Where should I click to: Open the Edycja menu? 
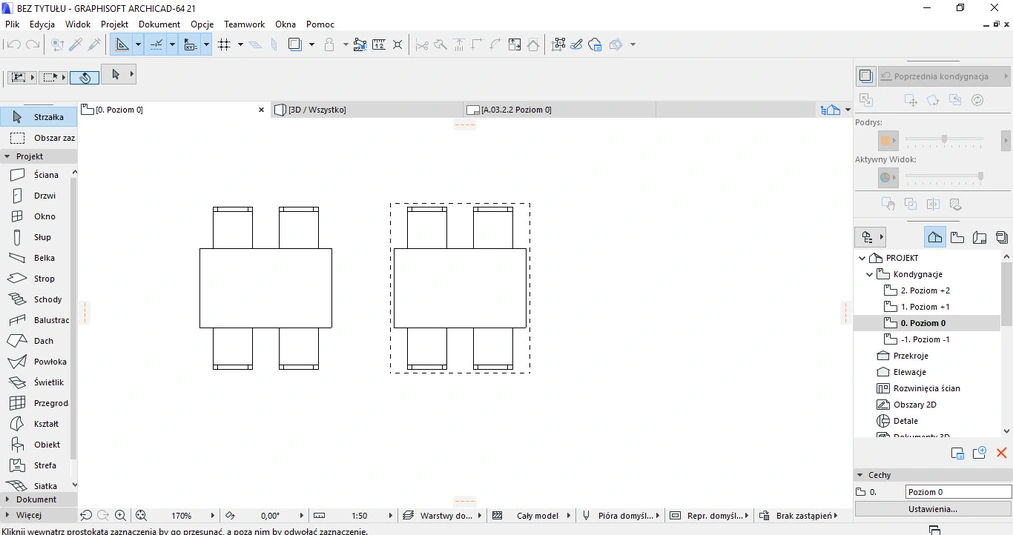42,24
